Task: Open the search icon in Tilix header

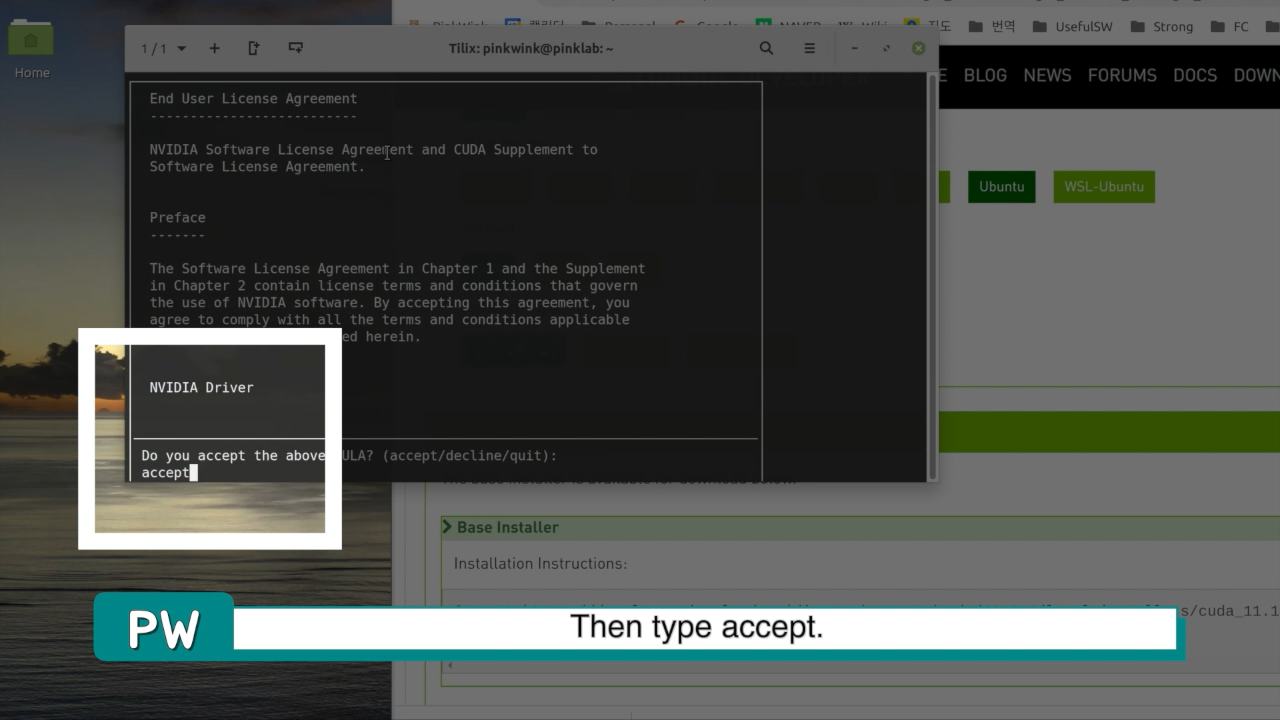Action: pyautogui.click(x=766, y=48)
